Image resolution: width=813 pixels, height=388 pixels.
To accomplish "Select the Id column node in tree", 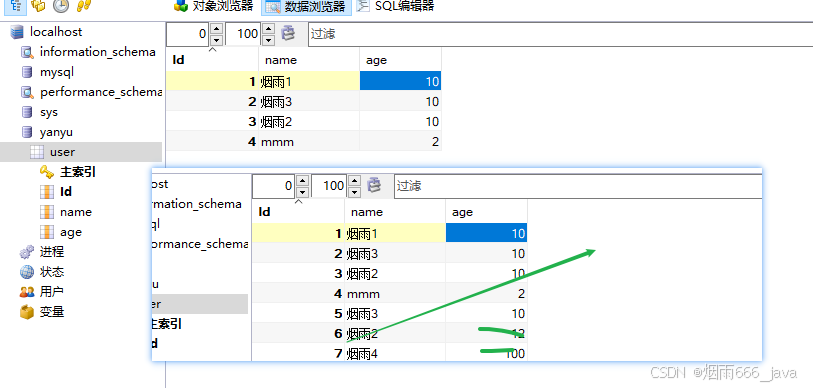I will [66, 192].
